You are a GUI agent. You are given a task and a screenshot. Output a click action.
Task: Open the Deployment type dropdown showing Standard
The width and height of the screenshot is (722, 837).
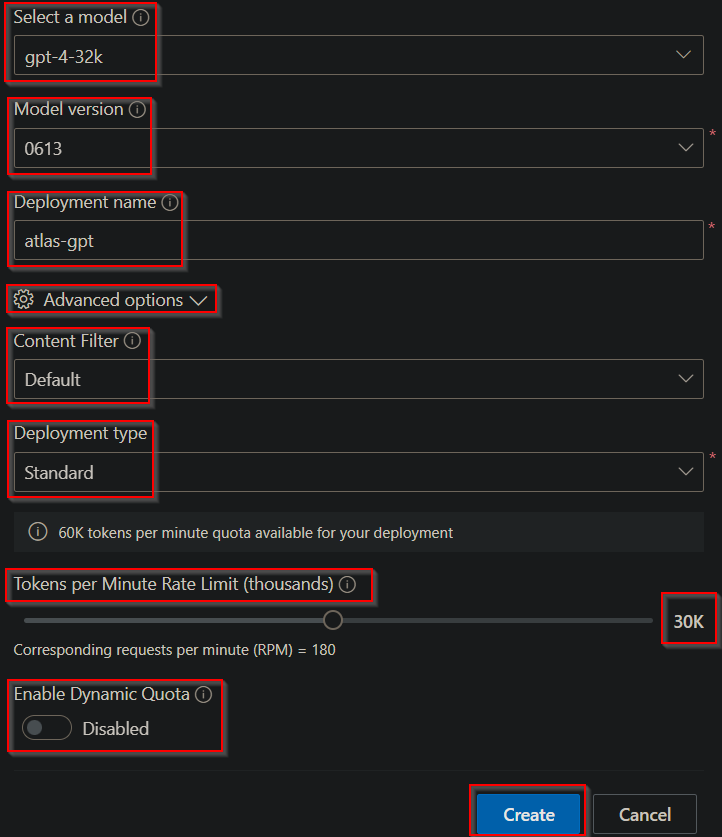[x=358, y=472]
